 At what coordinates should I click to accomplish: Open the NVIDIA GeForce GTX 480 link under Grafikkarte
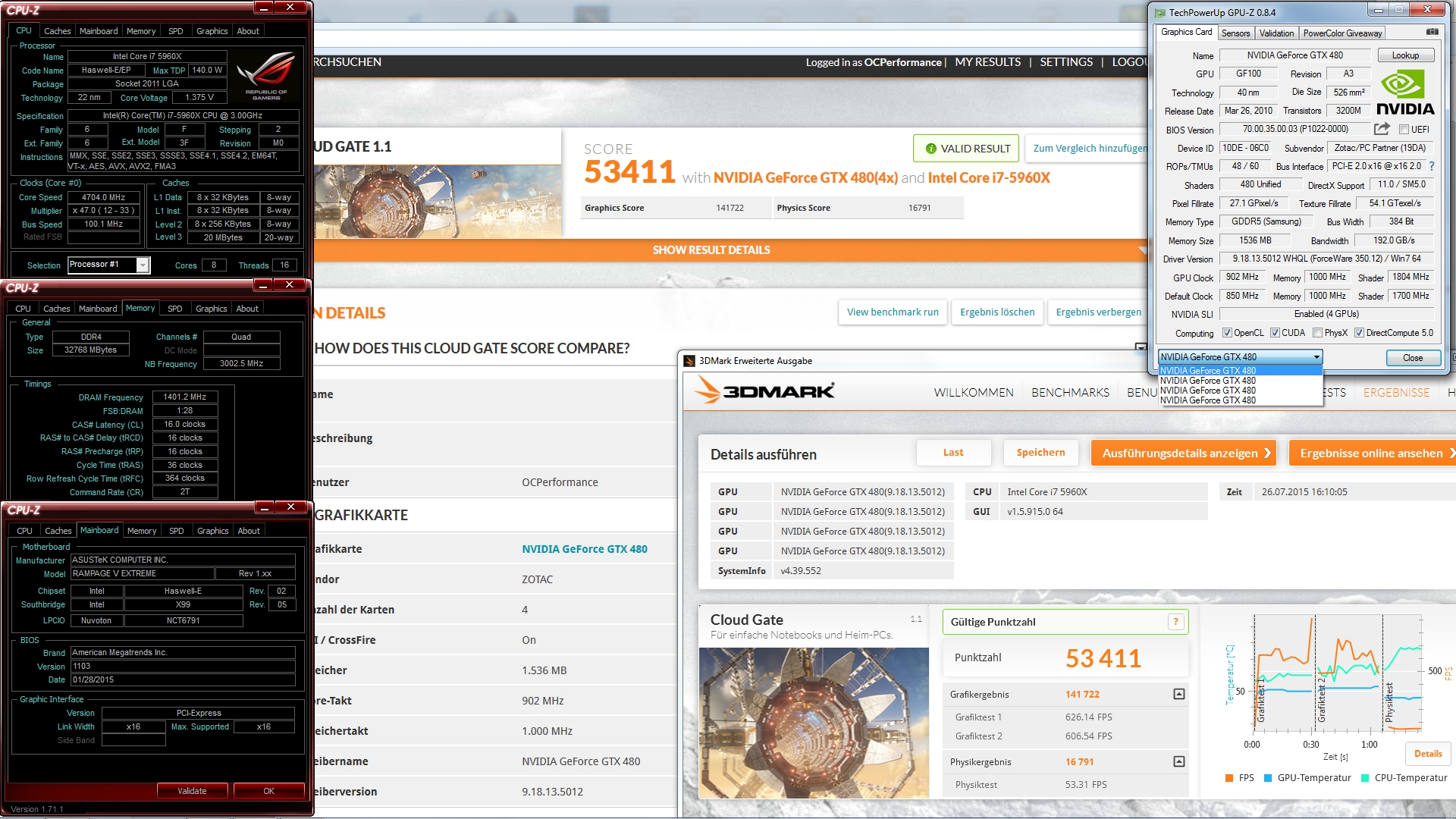click(x=584, y=549)
